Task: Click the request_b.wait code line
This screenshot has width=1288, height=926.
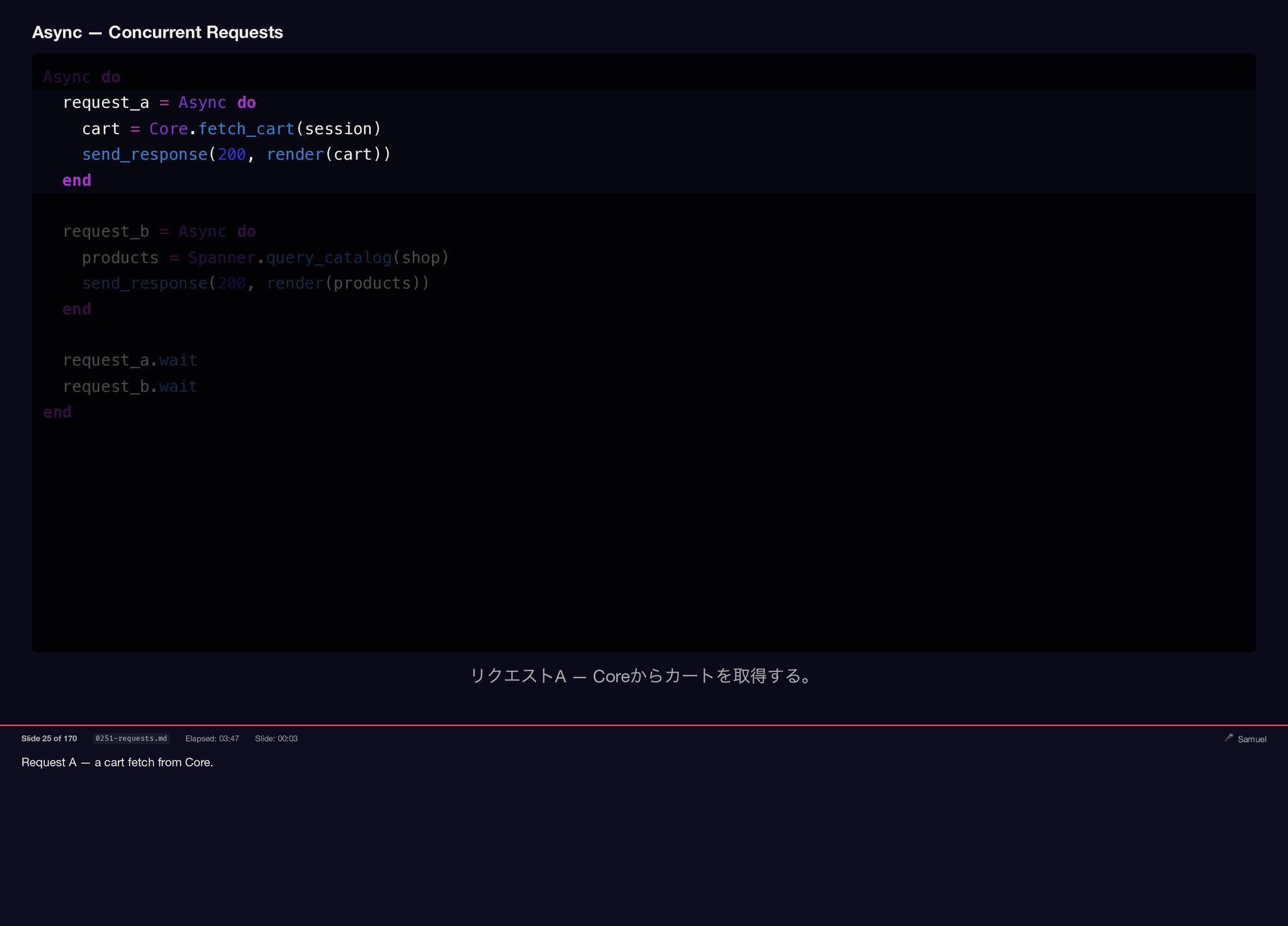Action: [129, 387]
